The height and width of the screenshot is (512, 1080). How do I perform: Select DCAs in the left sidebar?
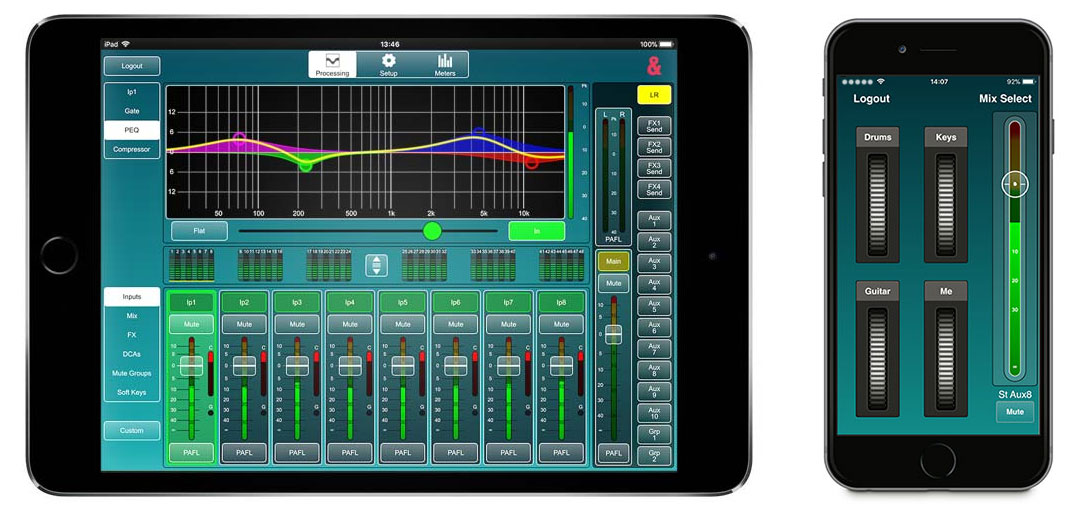(131, 354)
